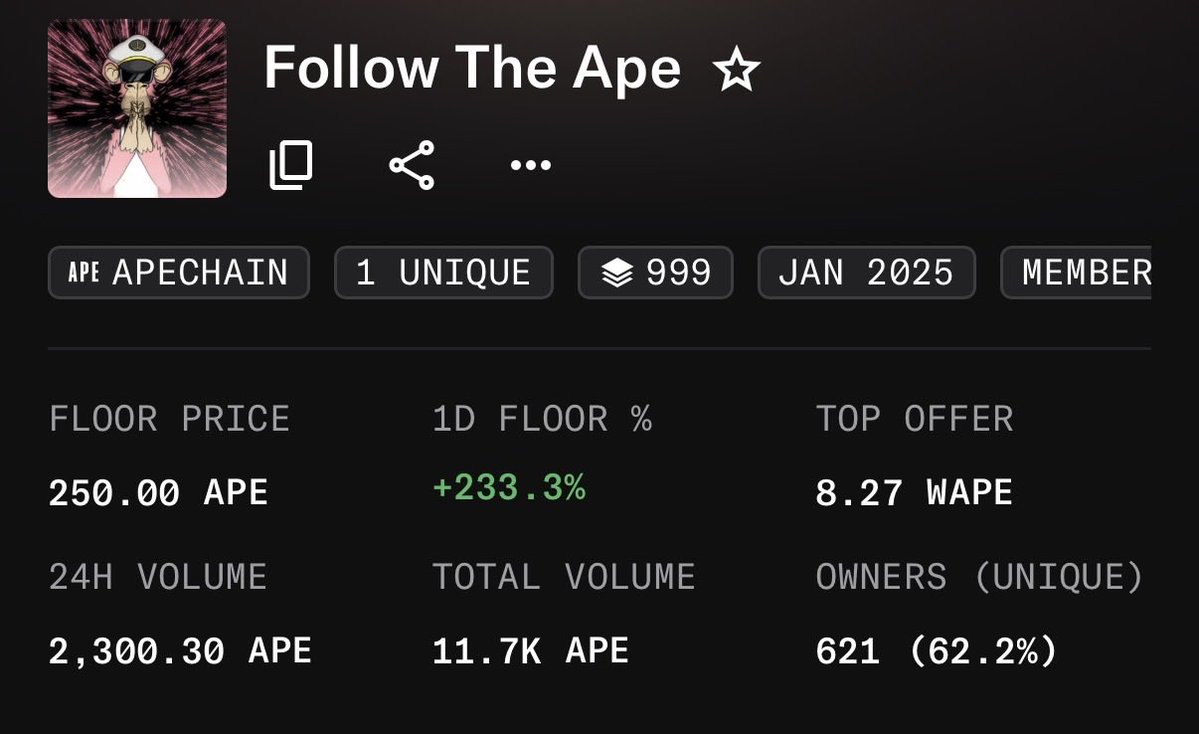Screen dimensions: 1199x734
Task: Click the +233.3% floor change value
Action: [509, 489]
